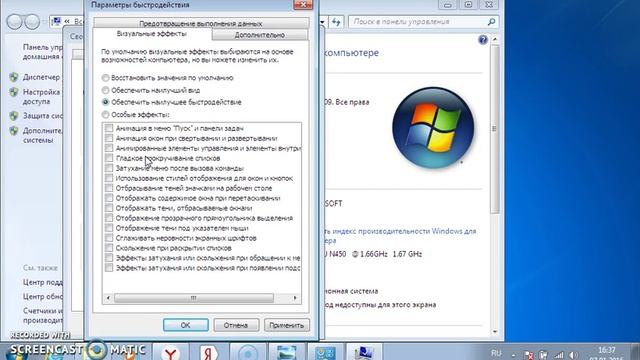Open the blue help question mark icon
Viewport: 640px width, 360px height.
click(483, 40)
